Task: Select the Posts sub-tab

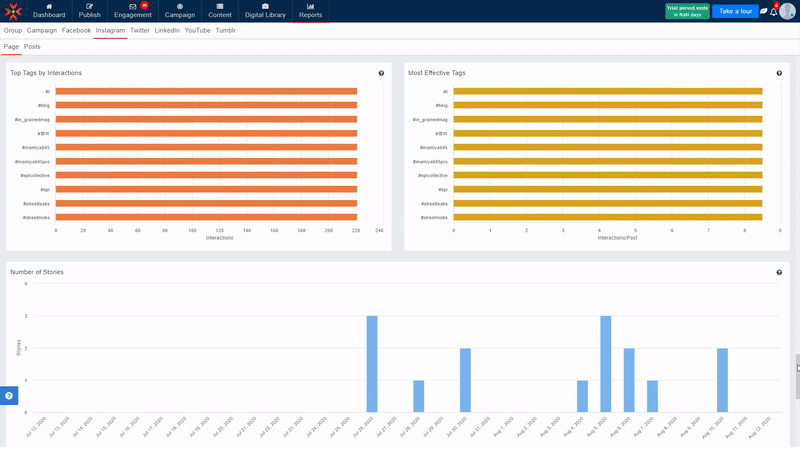Action: pyautogui.click(x=32, y=46)
